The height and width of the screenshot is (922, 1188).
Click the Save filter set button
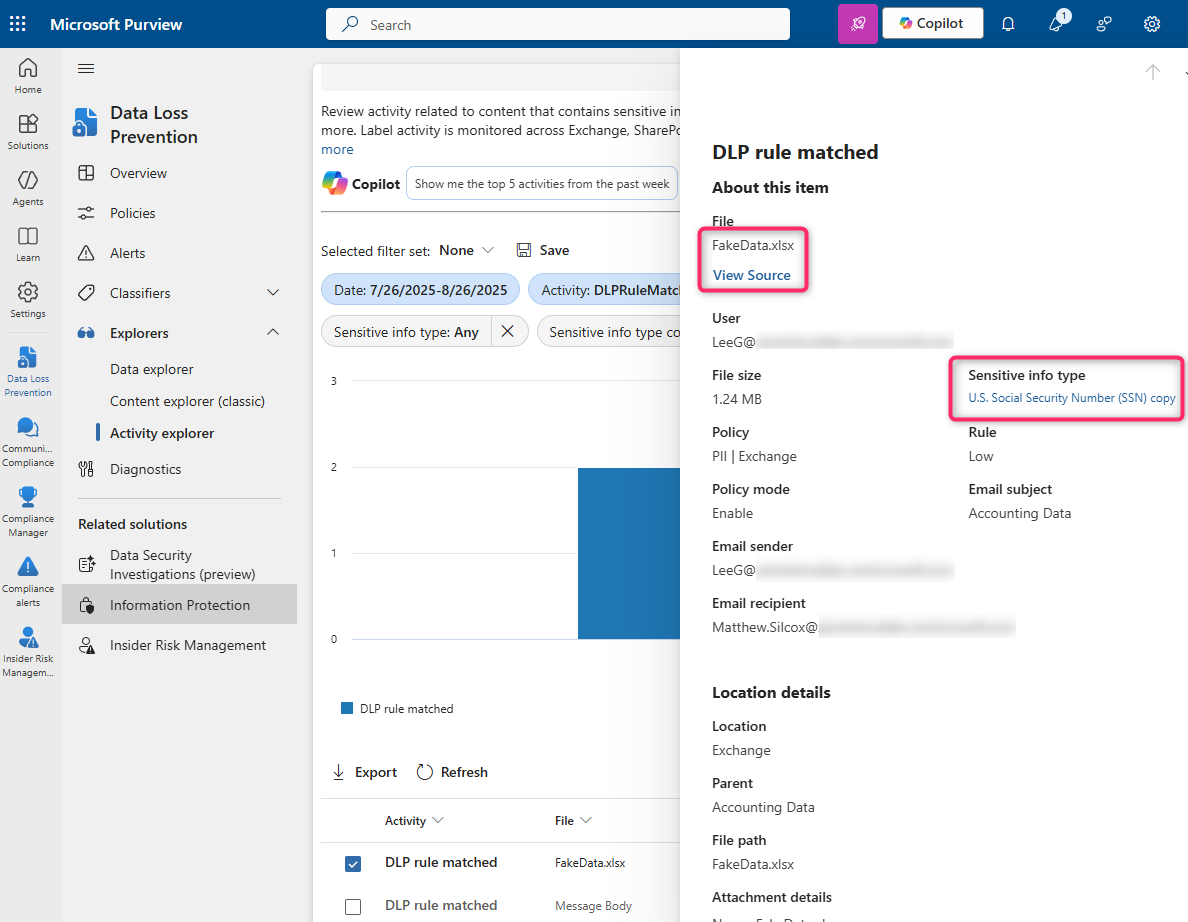pos(542,251)
